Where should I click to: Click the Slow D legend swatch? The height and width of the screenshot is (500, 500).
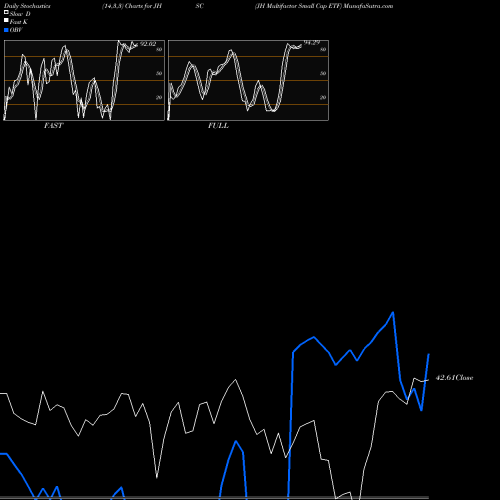pos(6,13)
